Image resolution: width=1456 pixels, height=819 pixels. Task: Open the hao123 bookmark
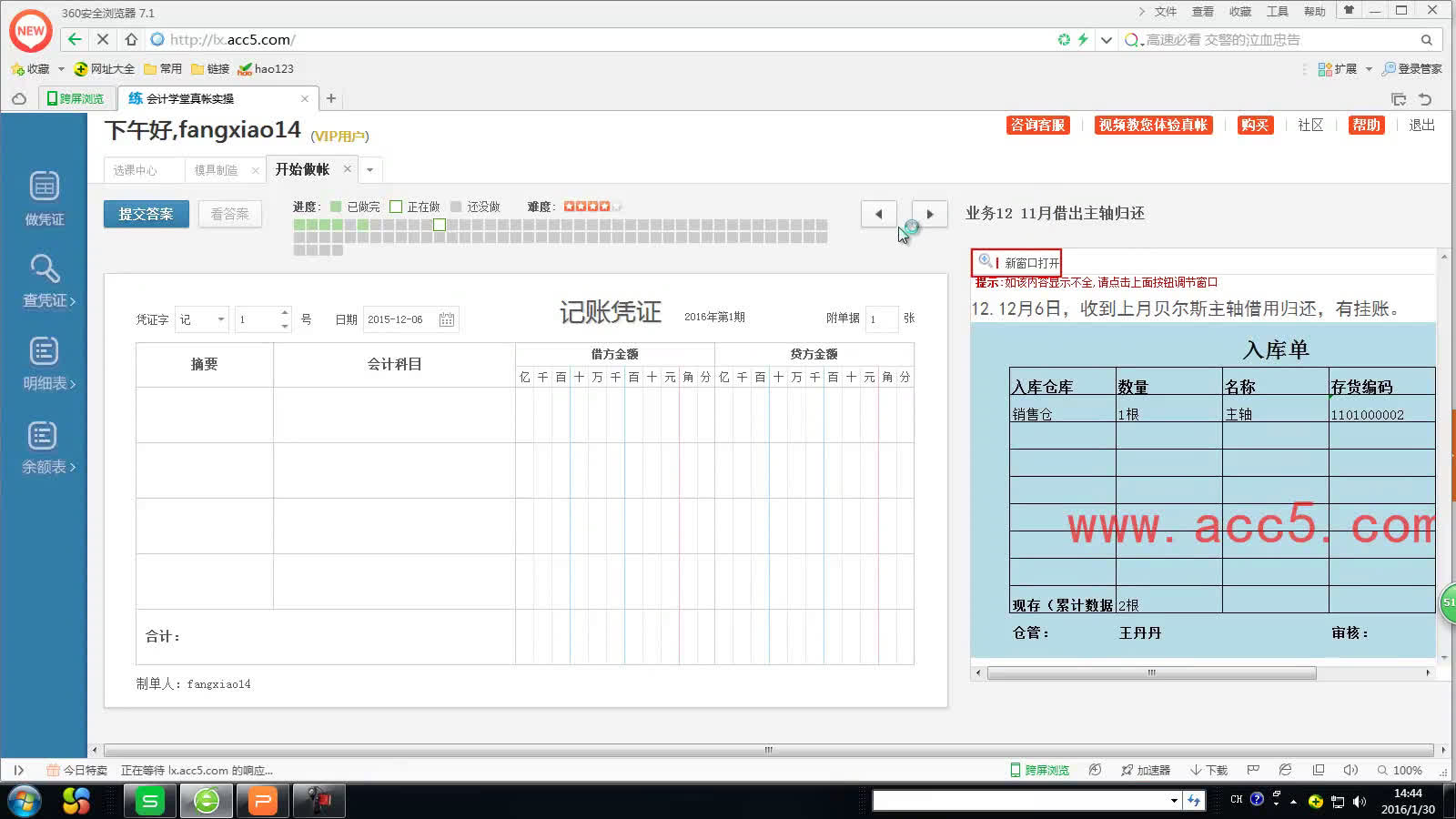[x=272, y=68]
